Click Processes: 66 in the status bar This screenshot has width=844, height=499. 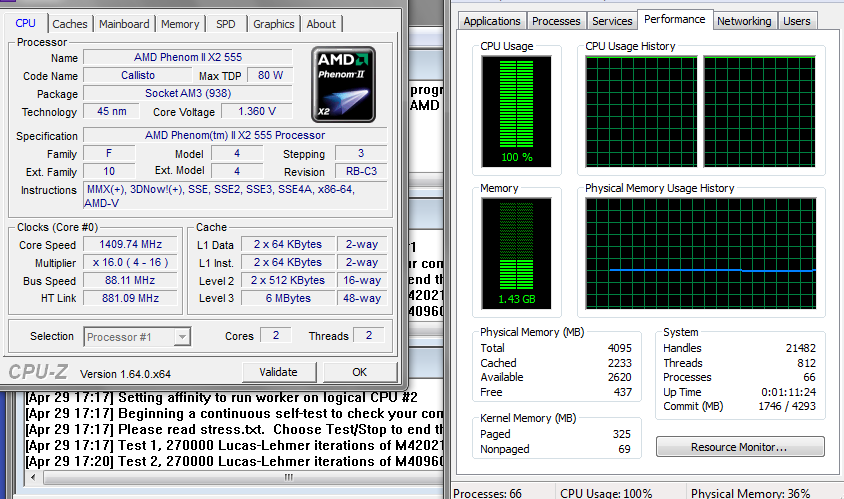click(x=487, y=493)
